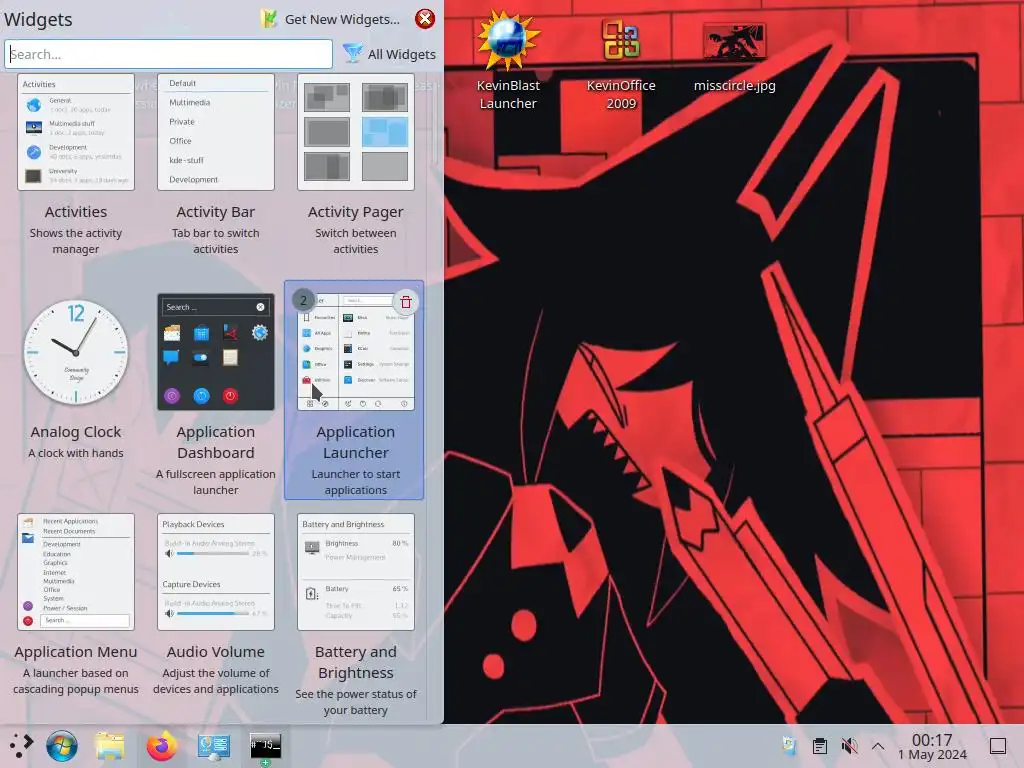Image resolution: width=1024 pixels, height=768 pixels.
Task: Select Battery and Brightness widget preview
Action: click(356, 572)
